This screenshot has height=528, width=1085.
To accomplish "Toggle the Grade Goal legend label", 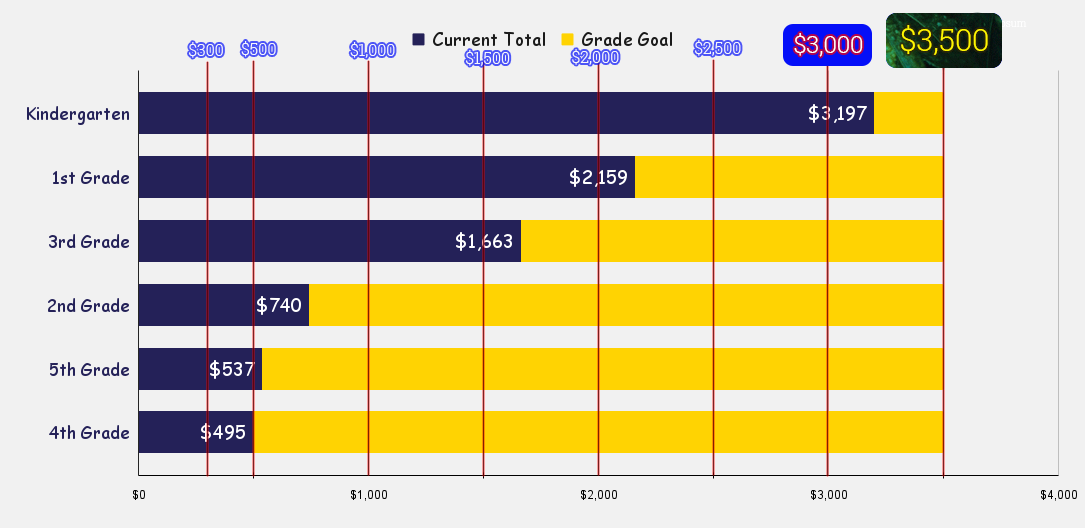I will click(x=629, y=40).
